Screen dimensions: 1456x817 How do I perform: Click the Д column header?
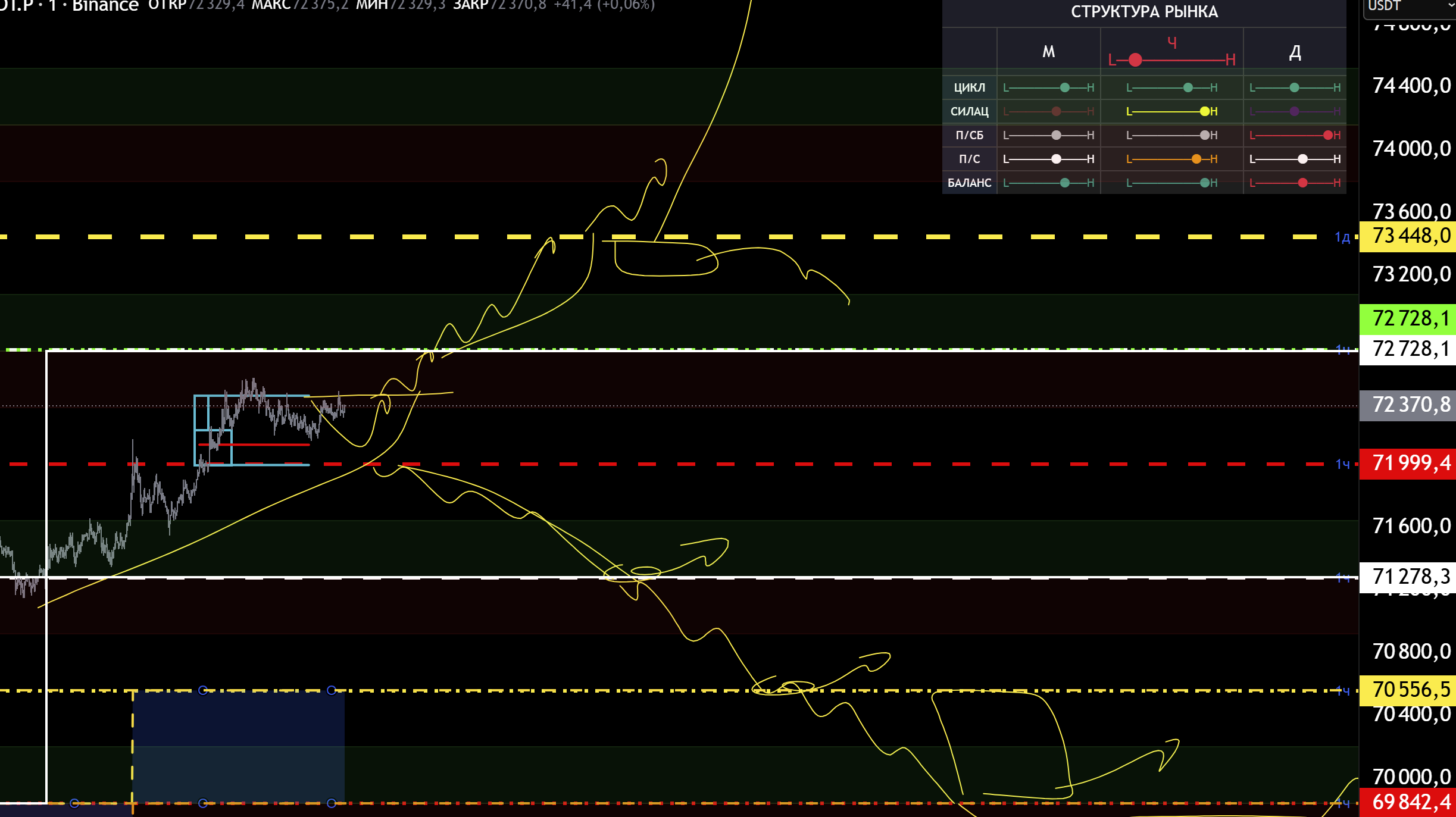pos(1295,53)
